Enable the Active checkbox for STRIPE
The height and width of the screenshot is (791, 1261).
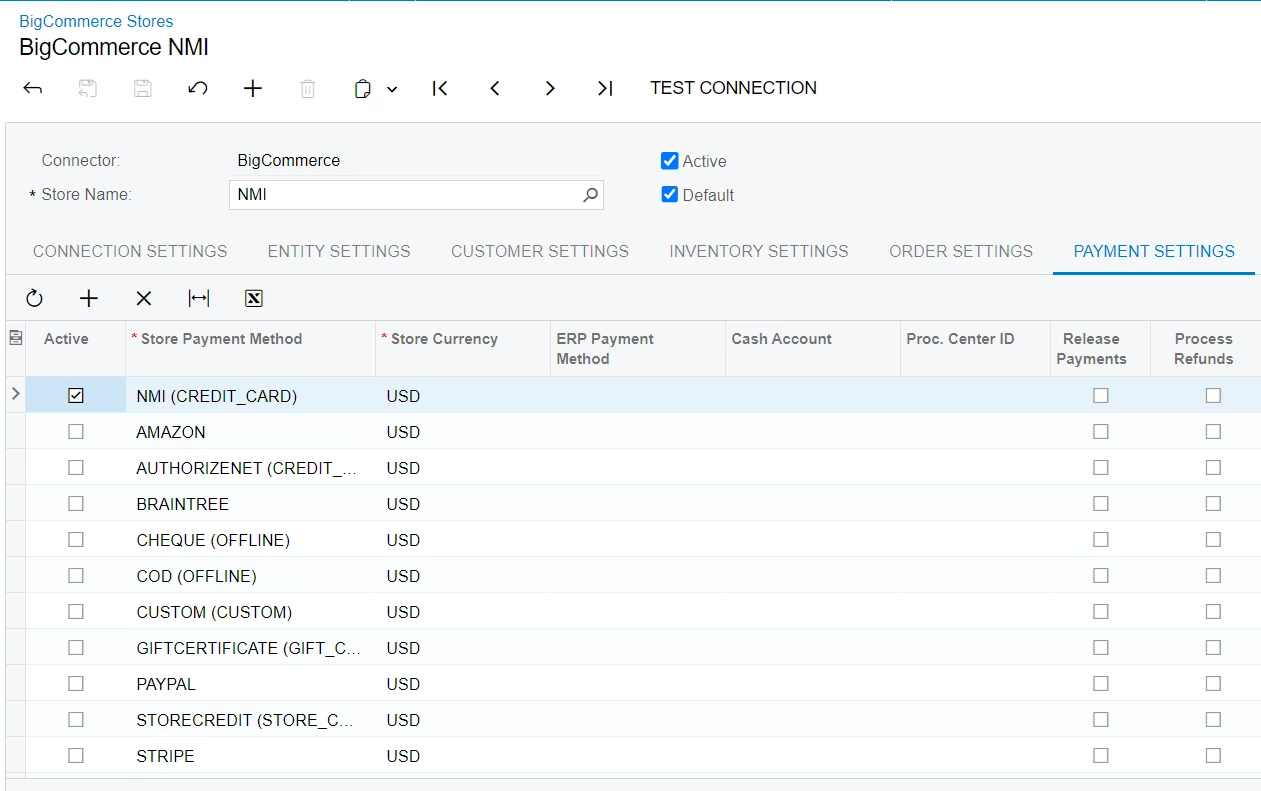[76, 756]
